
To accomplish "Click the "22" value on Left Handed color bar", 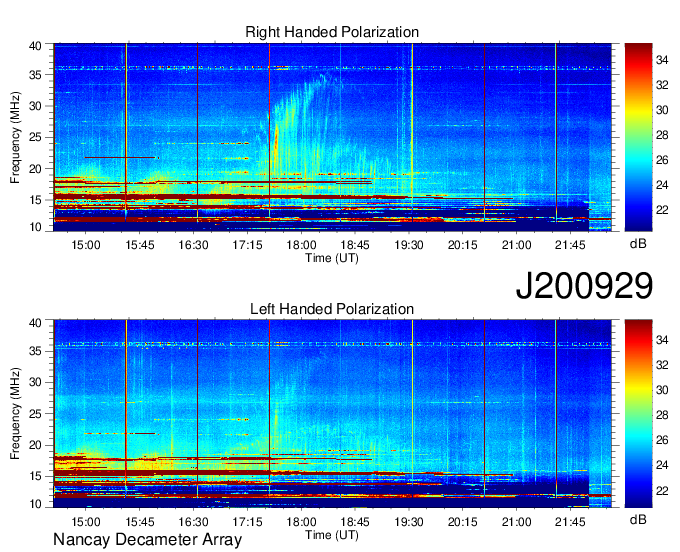I will pos(662,491).
